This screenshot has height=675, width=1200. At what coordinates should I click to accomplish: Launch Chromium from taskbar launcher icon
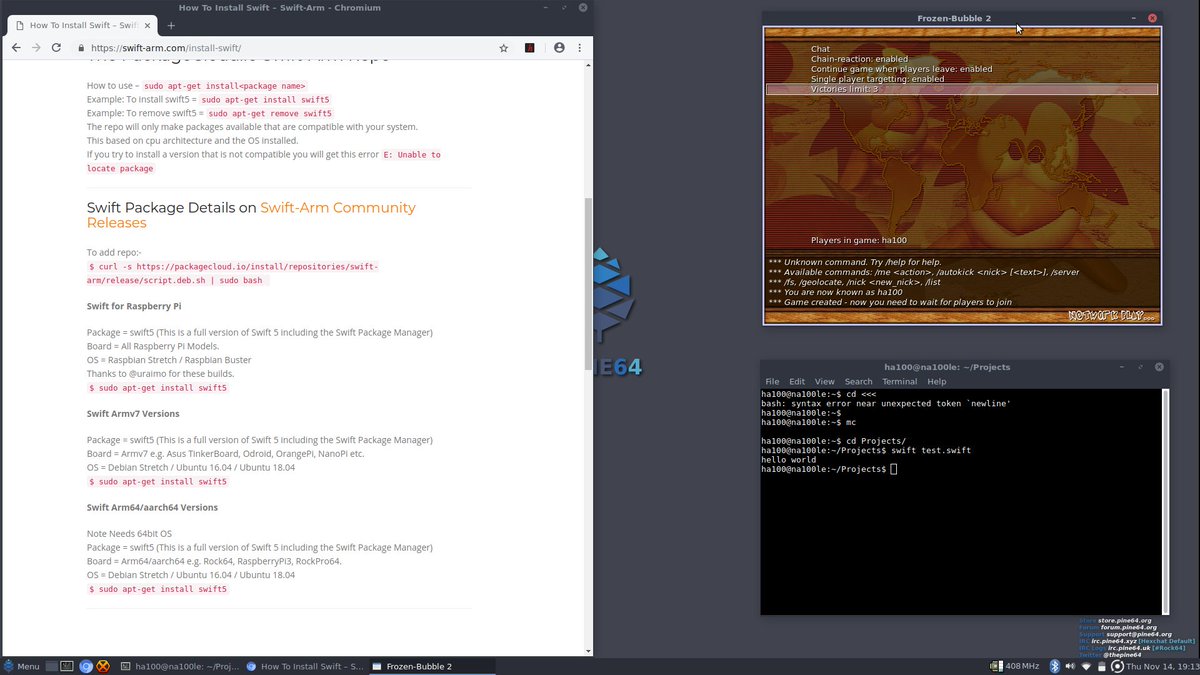tap(86, 666)
